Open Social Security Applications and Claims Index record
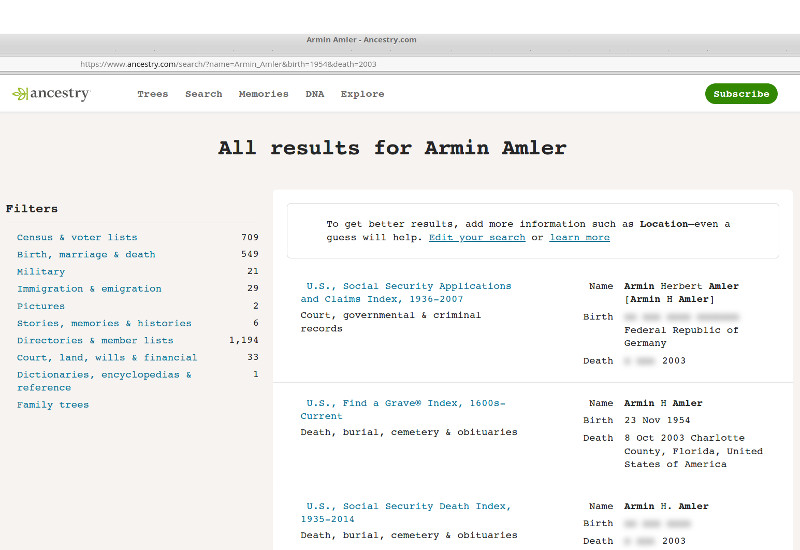The height and width of the screenshot is (550, 800). click(406, 292)
